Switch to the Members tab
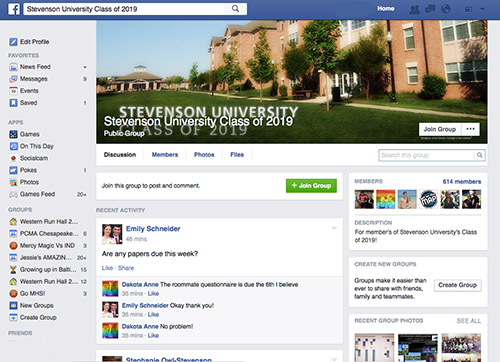Image resolution: width=500 pixels, height=362 pixels. [x=165, y=155]
